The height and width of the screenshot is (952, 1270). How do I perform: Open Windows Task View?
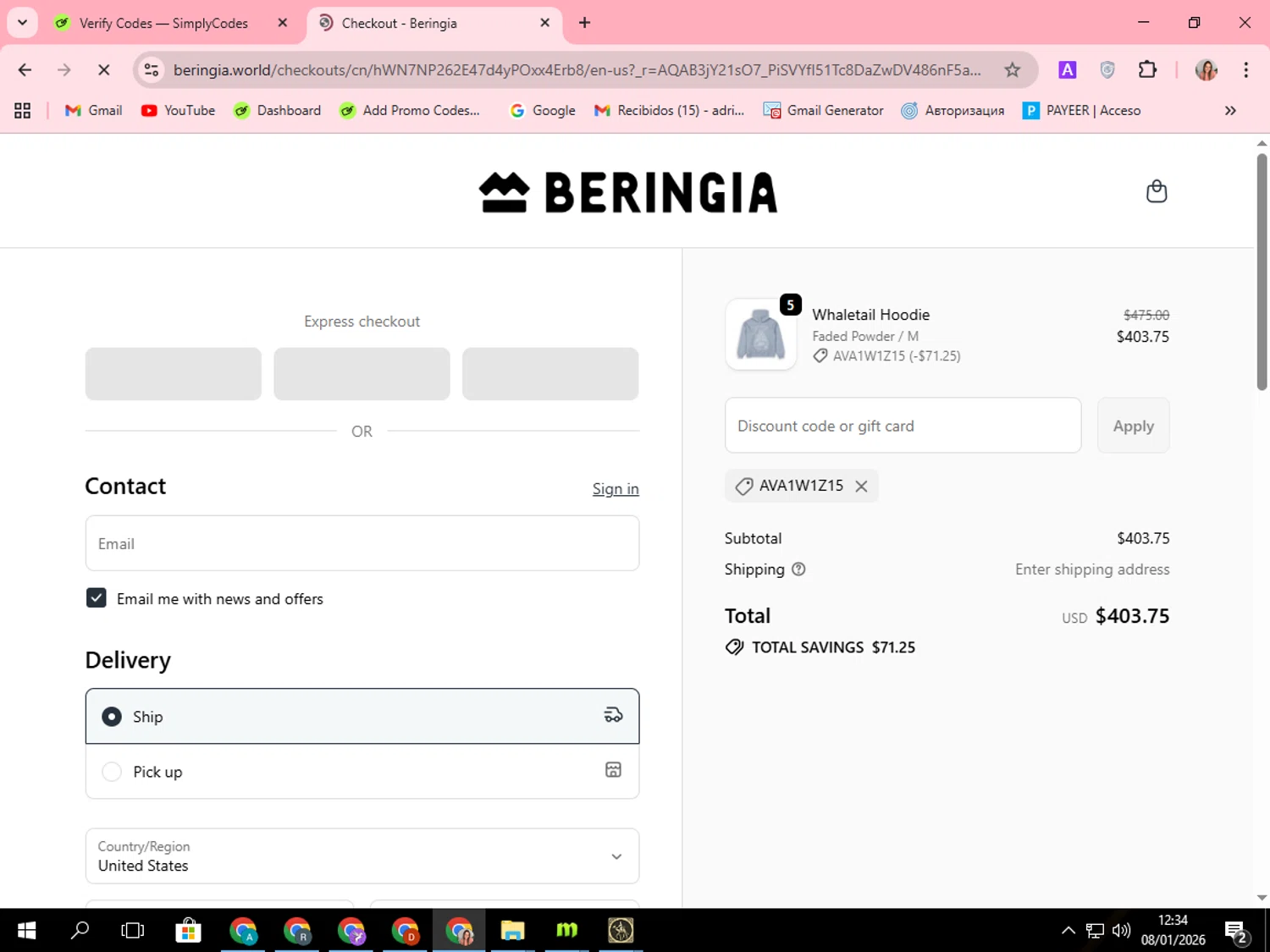(133, 931)
